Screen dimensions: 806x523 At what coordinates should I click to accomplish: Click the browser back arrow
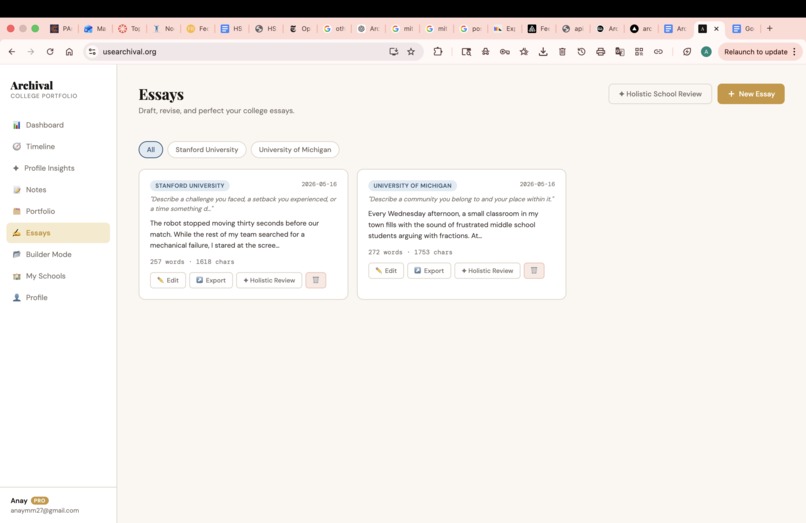(12, 52)
